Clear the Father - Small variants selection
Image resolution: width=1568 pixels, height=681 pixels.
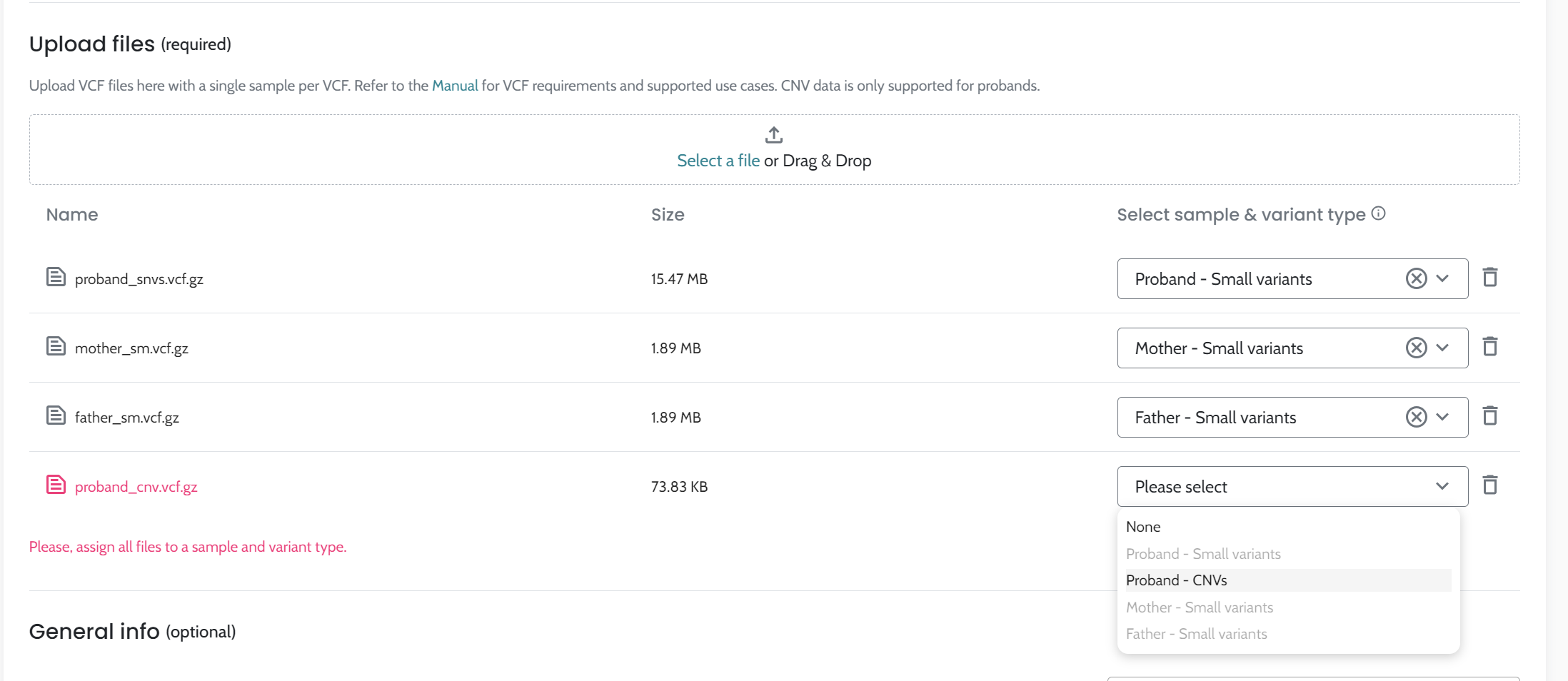pyautogui.click(x=1416, y=417)
